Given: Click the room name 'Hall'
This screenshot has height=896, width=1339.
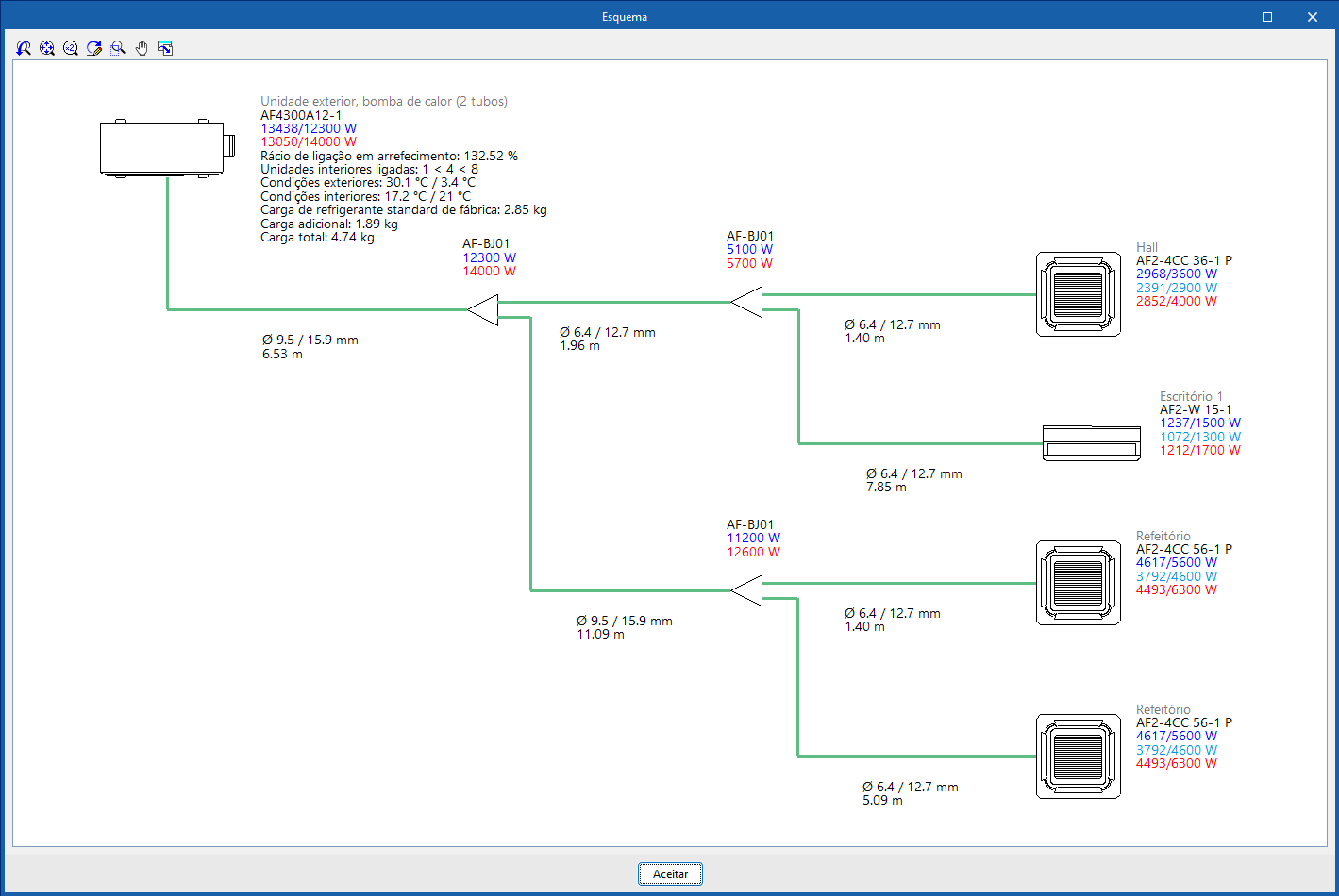Looking at the screenshot, I should click(x=1147, y=247).
